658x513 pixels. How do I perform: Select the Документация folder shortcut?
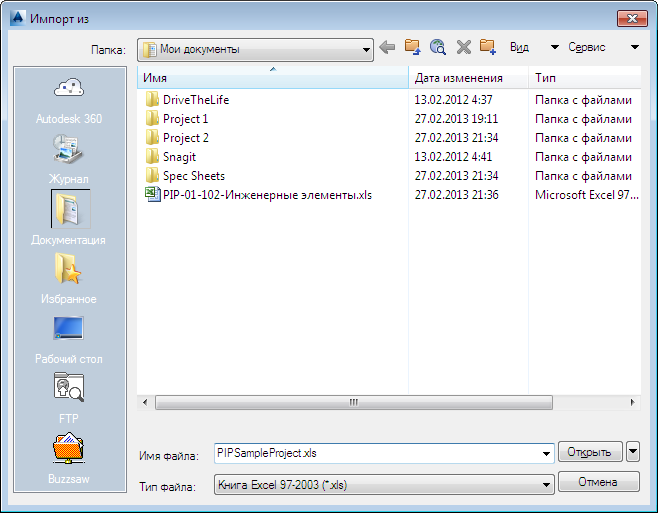click(x=69, y=217)
